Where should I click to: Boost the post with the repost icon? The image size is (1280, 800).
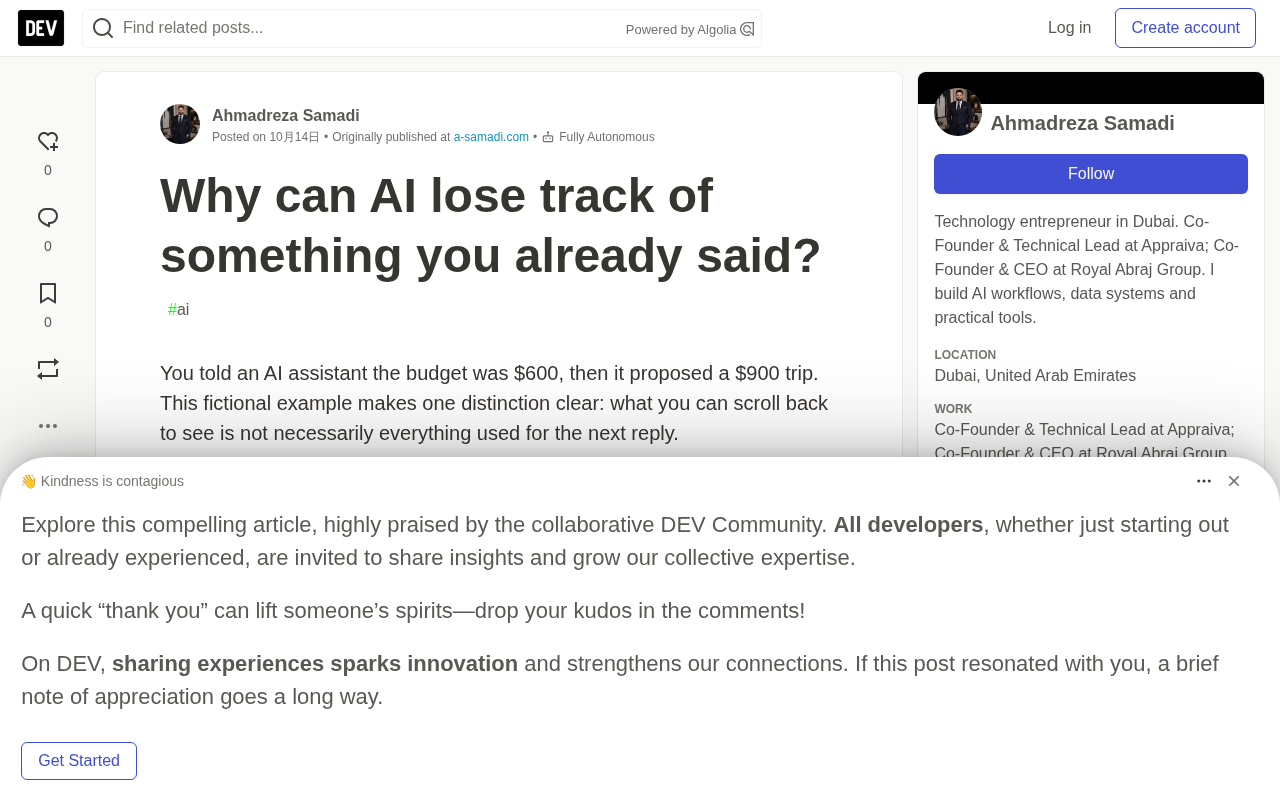48,369
